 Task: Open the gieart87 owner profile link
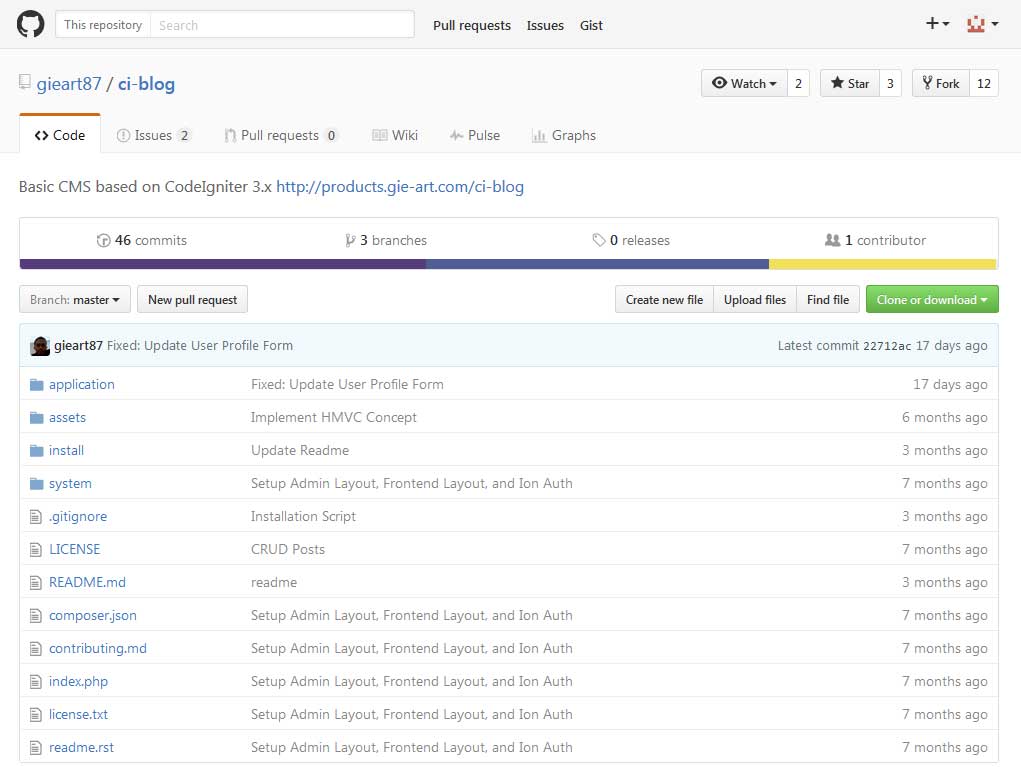click(x=69, y=84)
